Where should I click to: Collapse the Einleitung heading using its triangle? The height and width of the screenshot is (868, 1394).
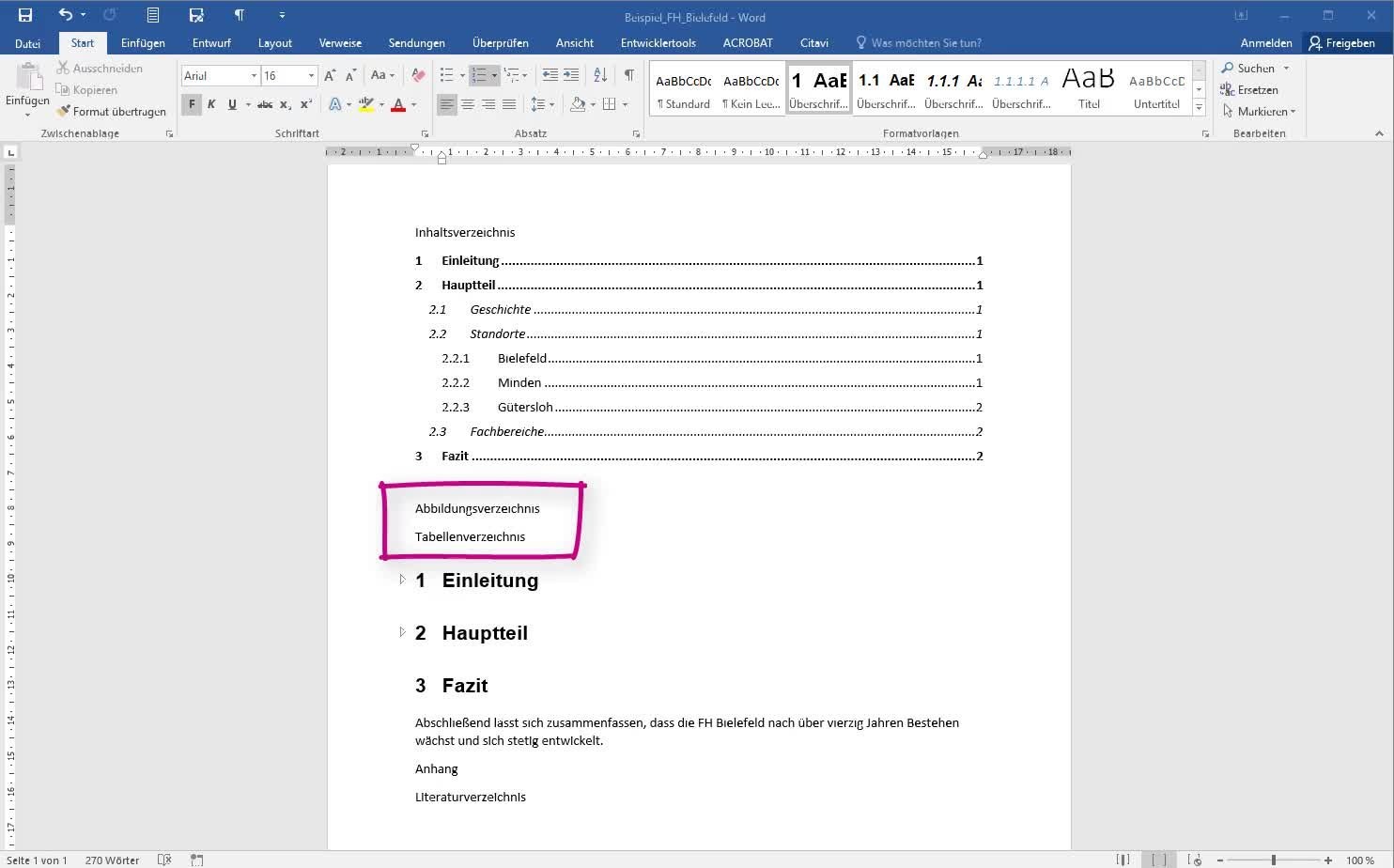point(402,580)
